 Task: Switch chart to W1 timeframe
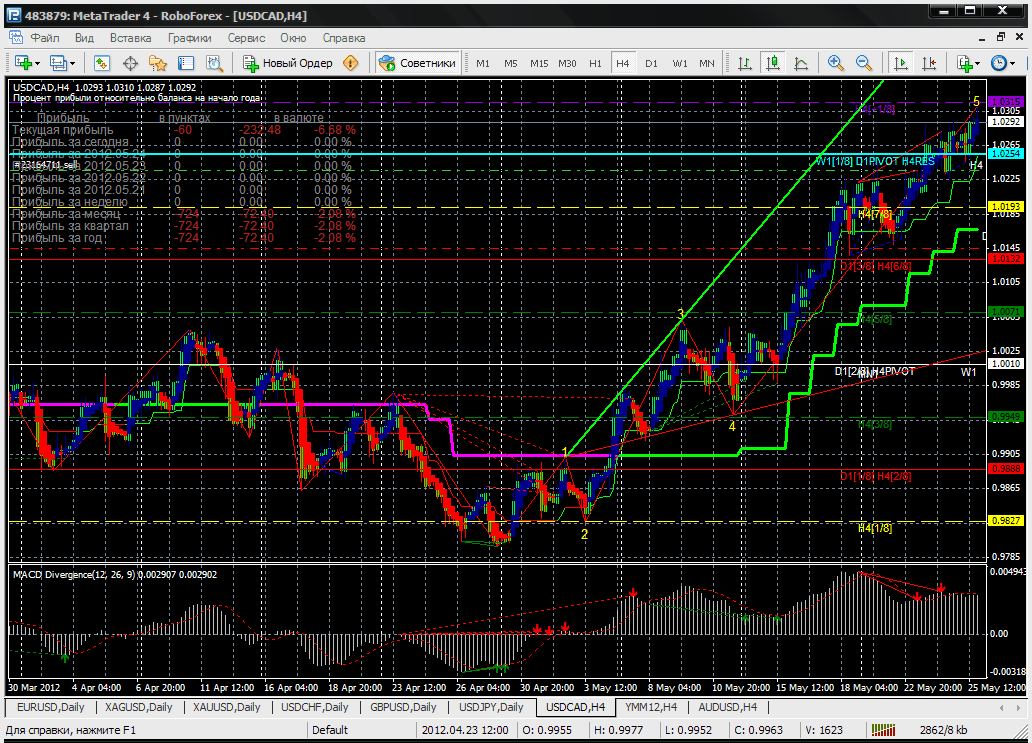coord(680,64)
